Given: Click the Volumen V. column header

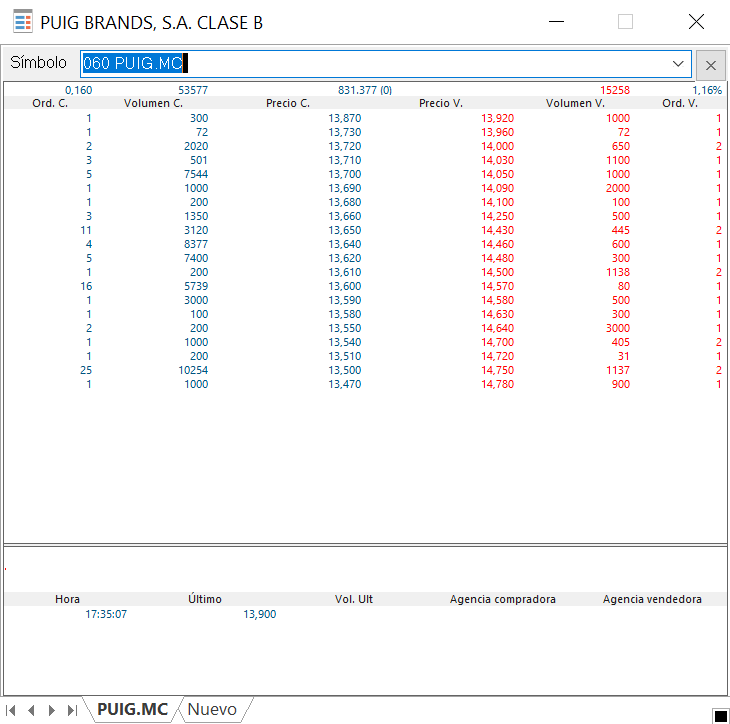Looking at the screenshot, I should (x=575, y=103).
